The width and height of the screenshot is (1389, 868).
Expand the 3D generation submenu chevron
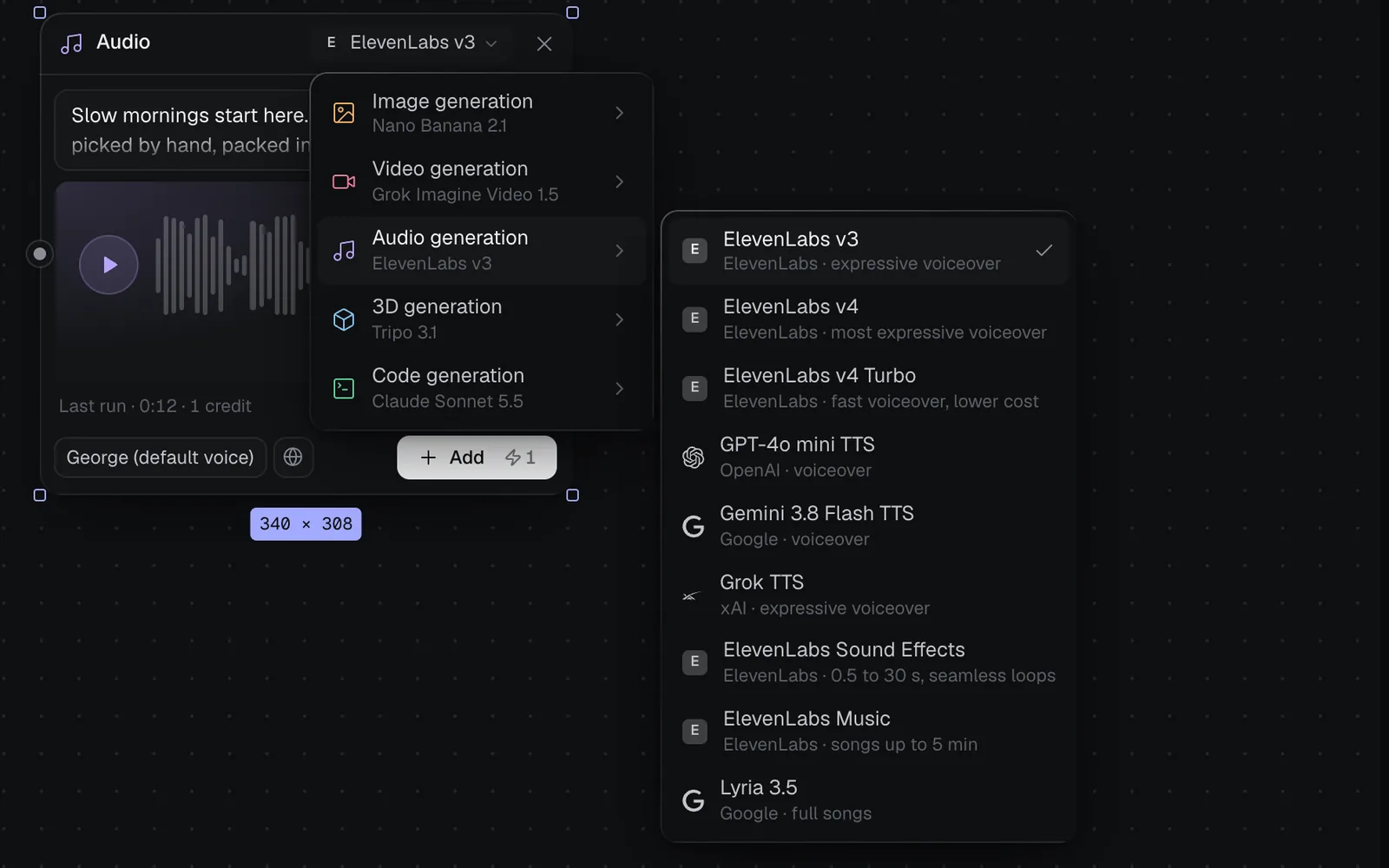pyautogui.click(x=619, y=319)
